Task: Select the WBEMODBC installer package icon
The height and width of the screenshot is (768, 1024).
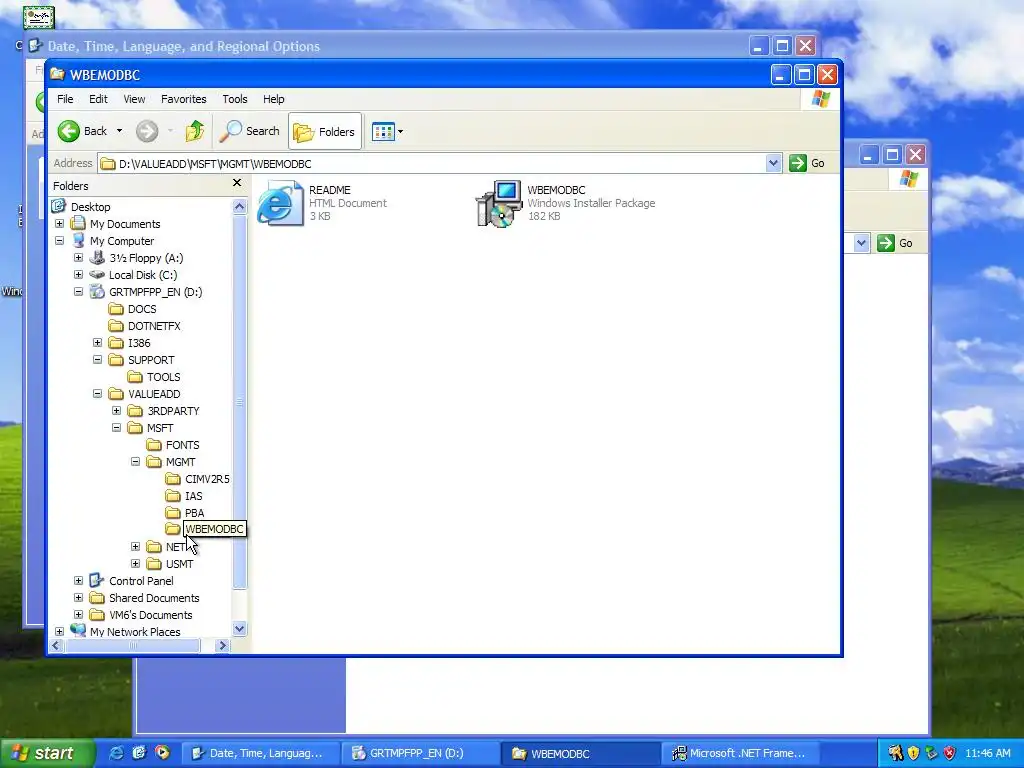Action: point(498,203)
